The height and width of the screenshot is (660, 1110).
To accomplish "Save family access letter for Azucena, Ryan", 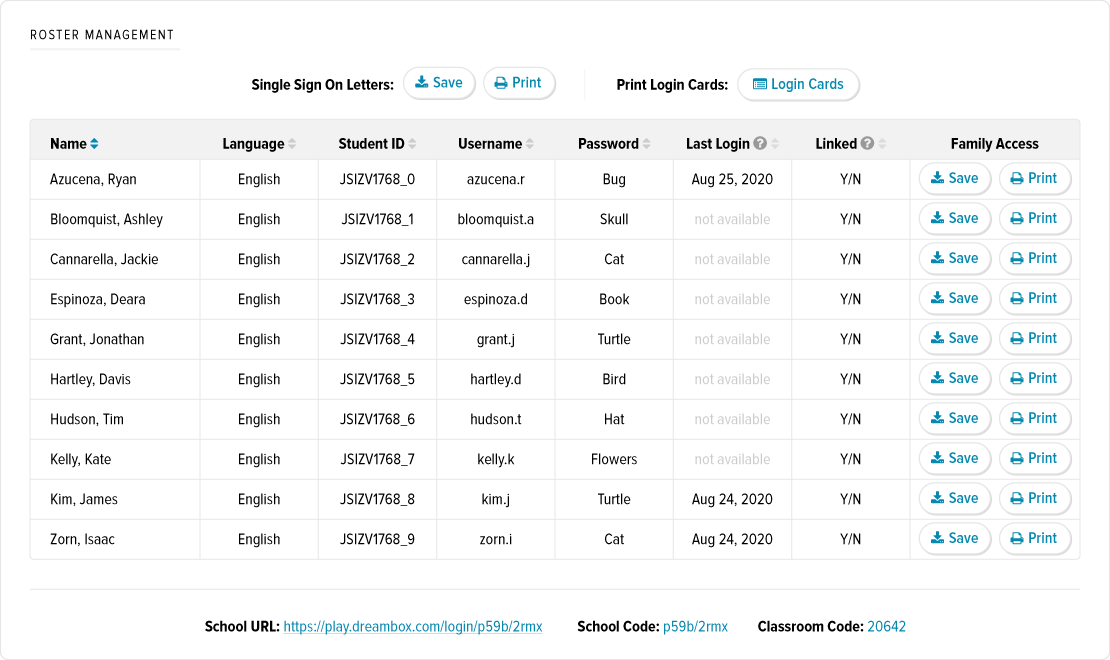I will click(954, 178).
